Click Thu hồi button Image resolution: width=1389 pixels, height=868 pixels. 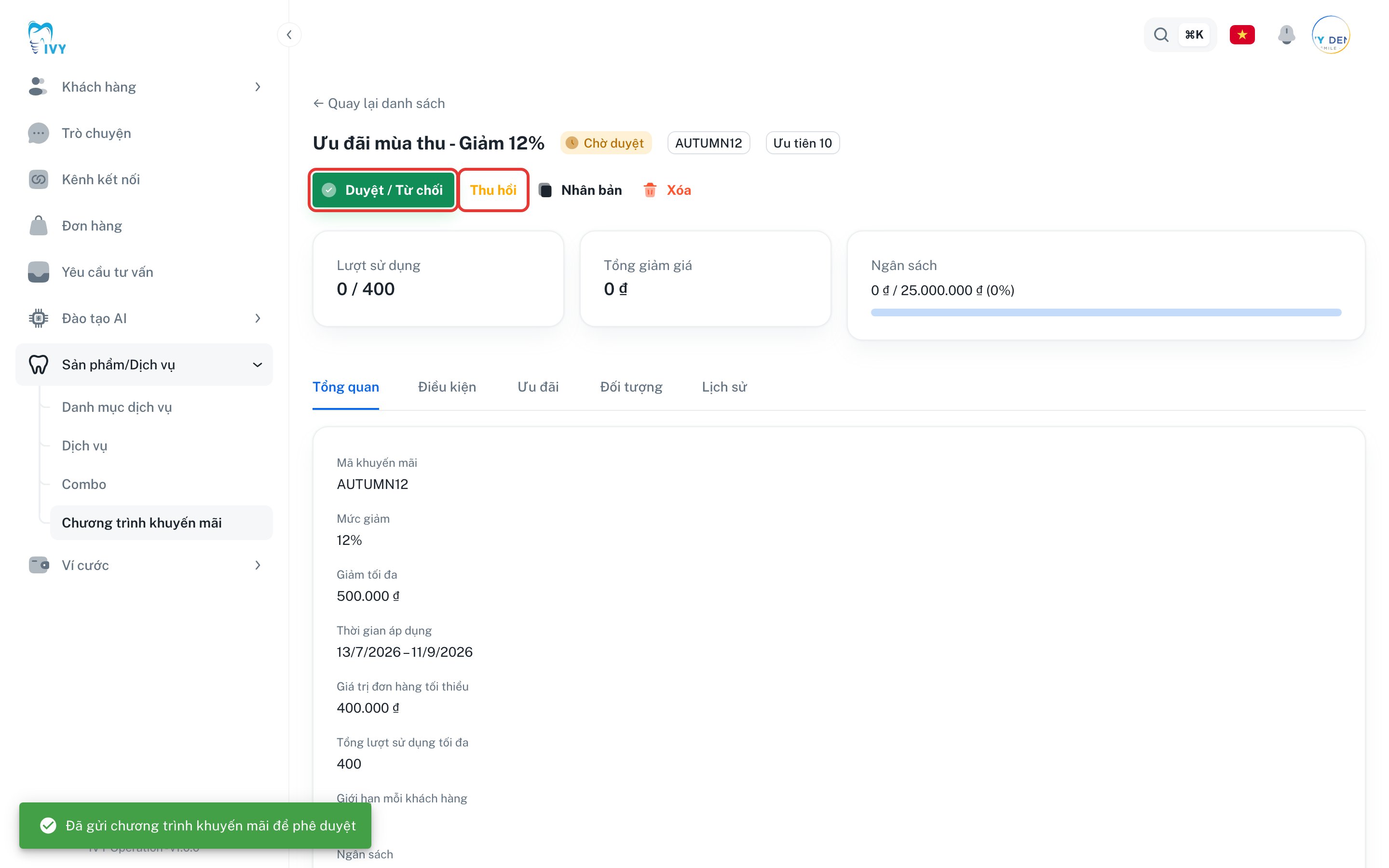coord(493,190)
